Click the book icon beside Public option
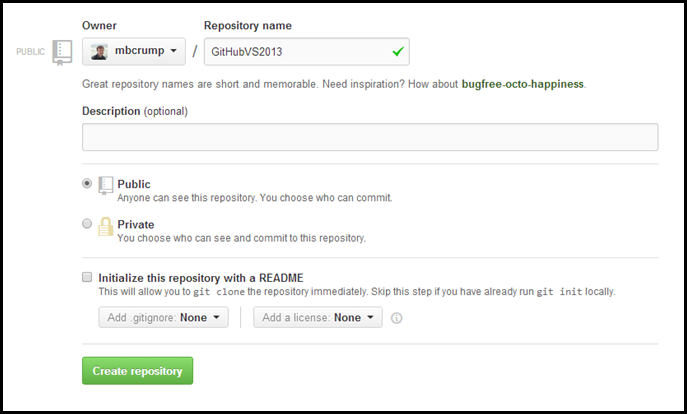Viewport: 687px width, 414px height. tap(106, 186)
